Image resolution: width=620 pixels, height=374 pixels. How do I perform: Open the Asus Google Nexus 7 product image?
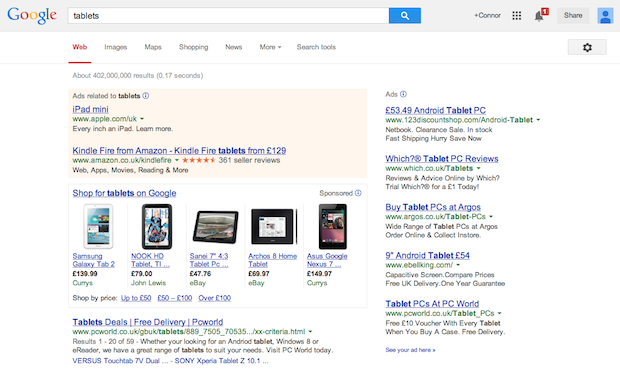tap(333, 226)
